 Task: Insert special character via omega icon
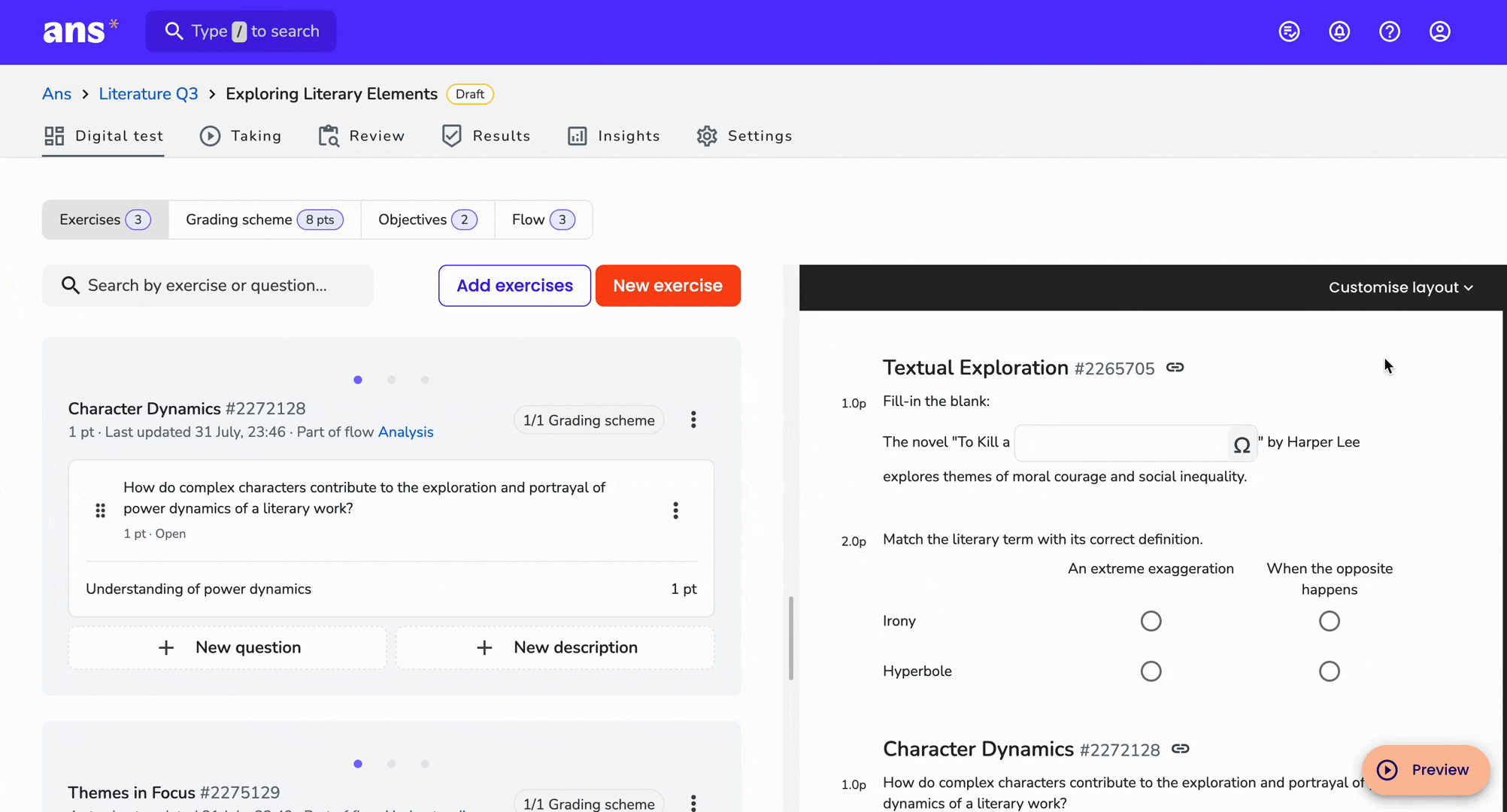1242,445
